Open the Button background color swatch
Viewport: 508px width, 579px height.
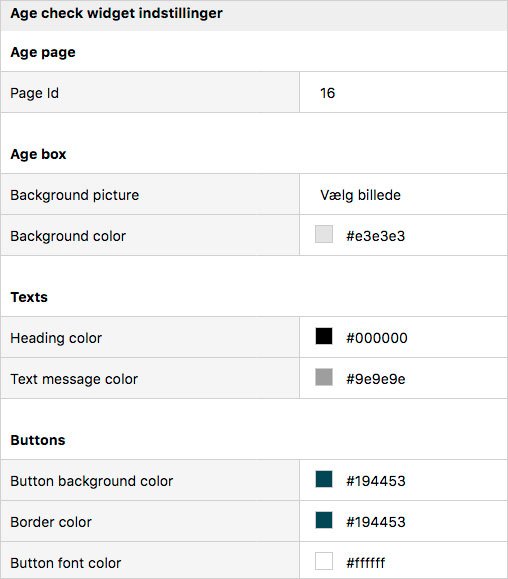click(x=324, y=479)
